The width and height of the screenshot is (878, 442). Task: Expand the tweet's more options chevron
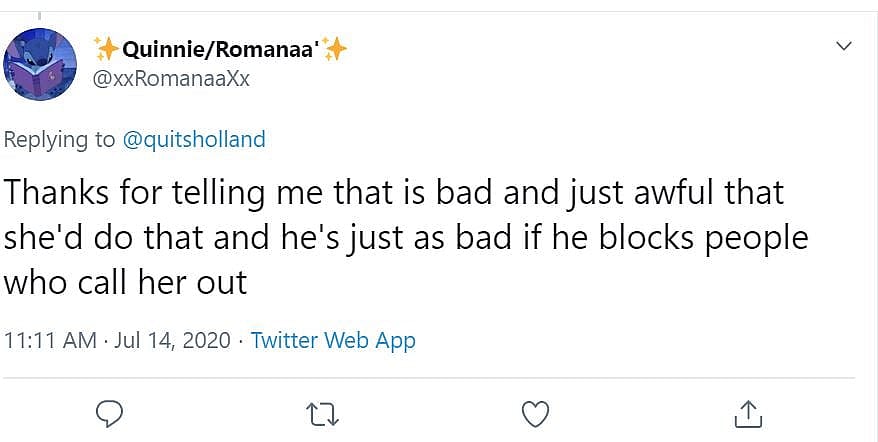(843, 46)
